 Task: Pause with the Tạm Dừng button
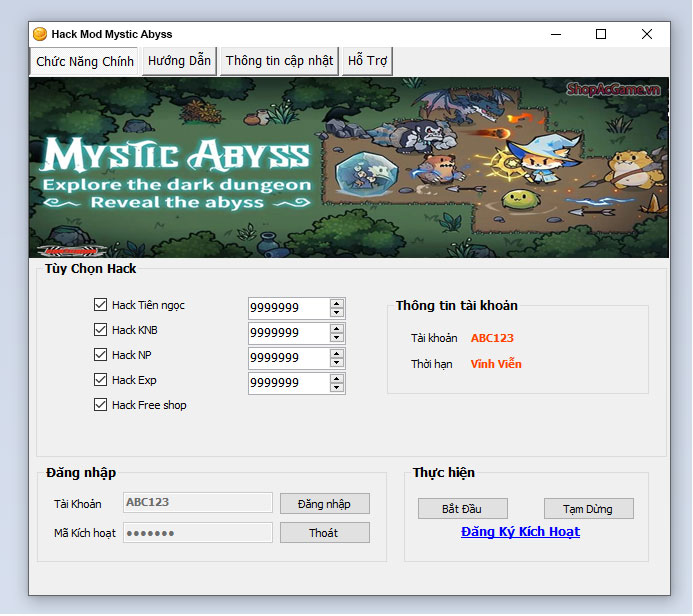[589, 509]
